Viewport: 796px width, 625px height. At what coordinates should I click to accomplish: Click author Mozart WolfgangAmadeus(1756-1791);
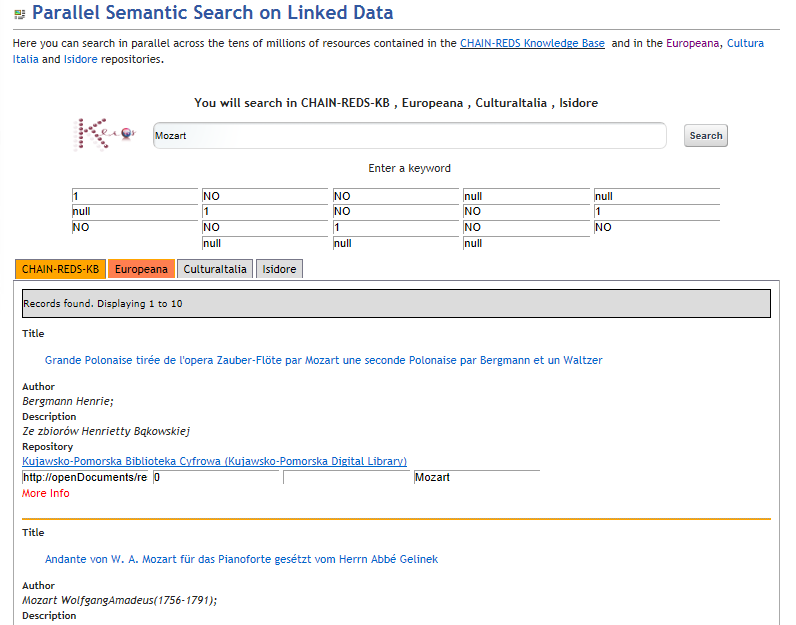click(120, 600)
